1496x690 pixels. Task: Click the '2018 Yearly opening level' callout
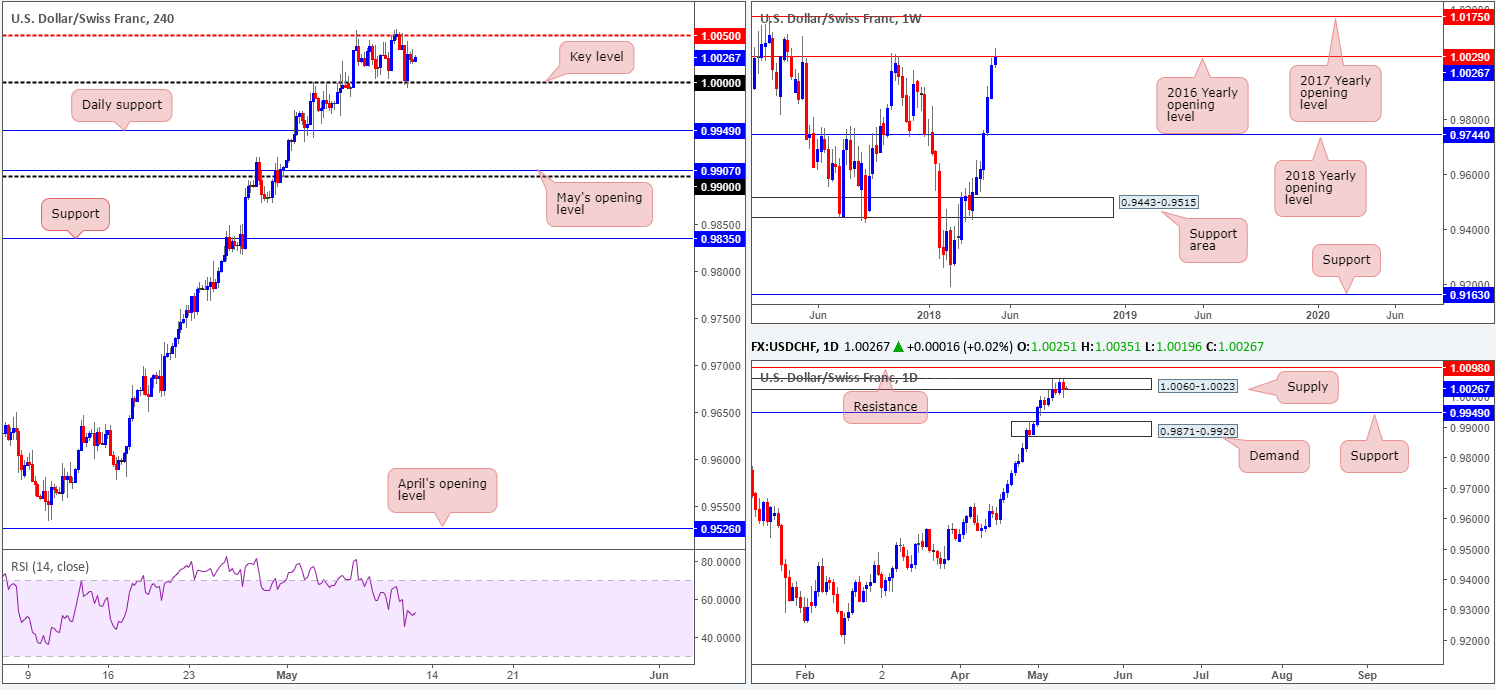click(1319, 188)
